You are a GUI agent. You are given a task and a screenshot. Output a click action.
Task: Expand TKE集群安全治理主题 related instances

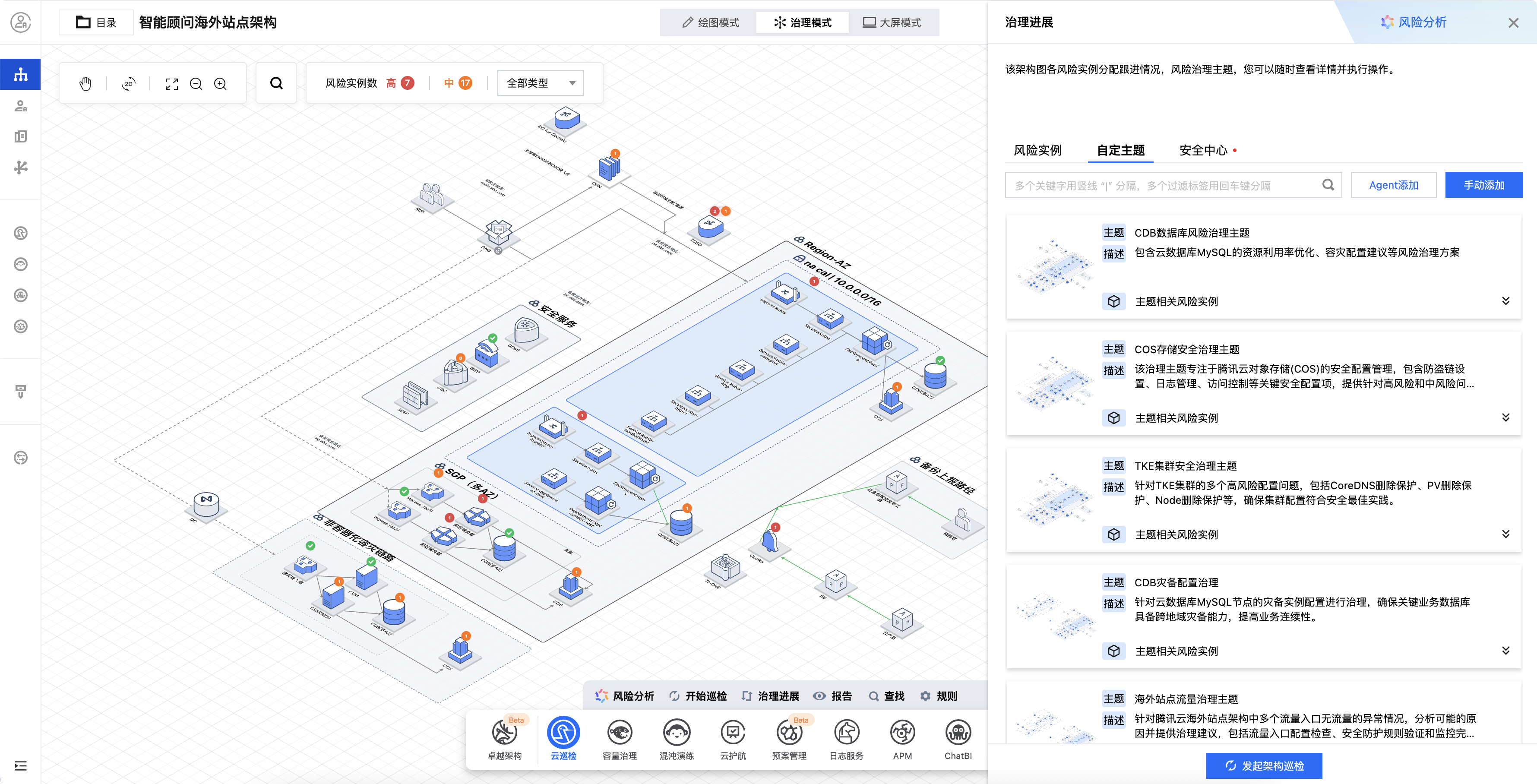[1505, 534]
